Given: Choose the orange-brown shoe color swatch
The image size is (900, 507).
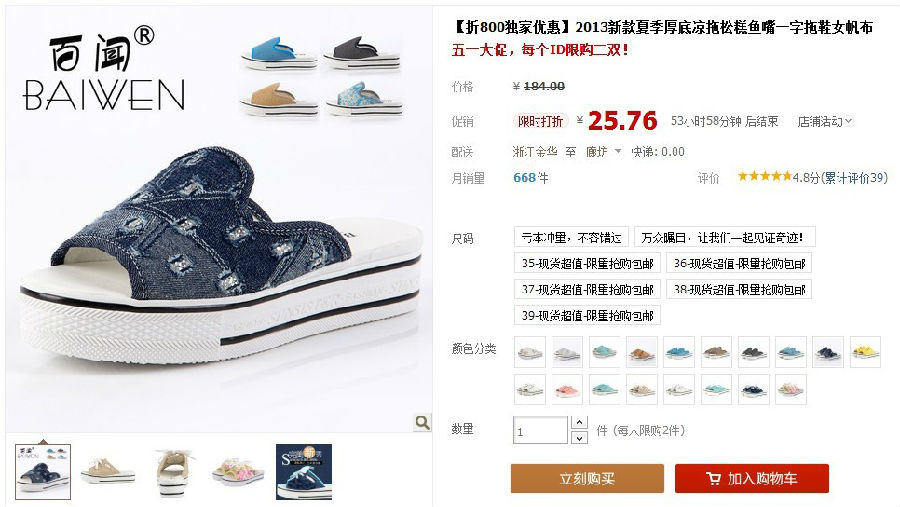Looking at the screenshot, I should (641, 352).
